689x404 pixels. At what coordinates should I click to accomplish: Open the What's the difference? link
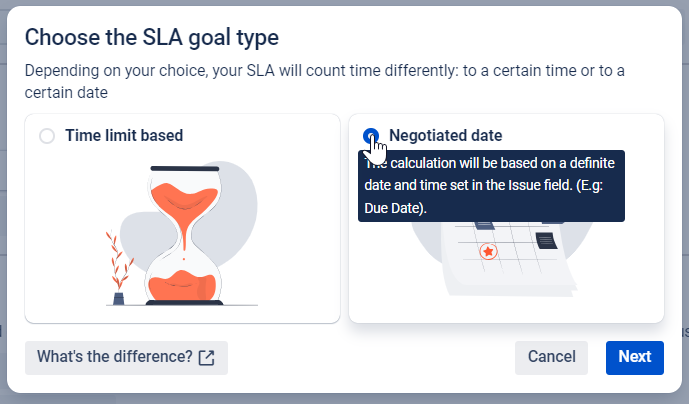[x=126, y=358]
